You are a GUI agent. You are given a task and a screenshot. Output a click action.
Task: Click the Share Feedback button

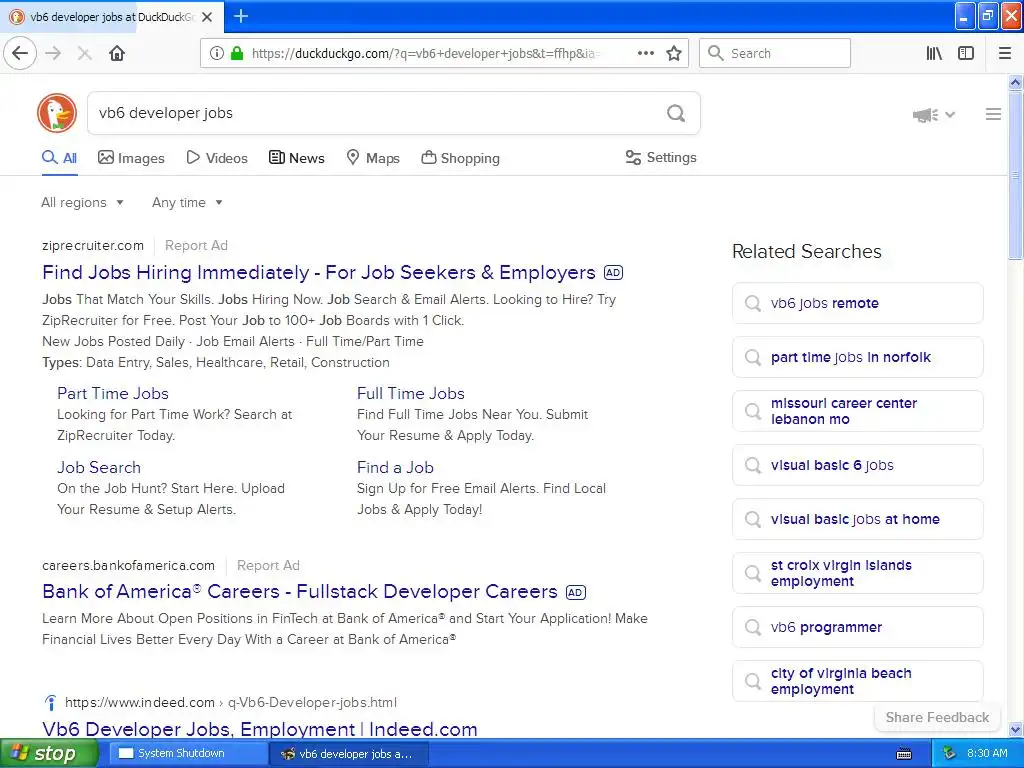[x=937, y=717]
